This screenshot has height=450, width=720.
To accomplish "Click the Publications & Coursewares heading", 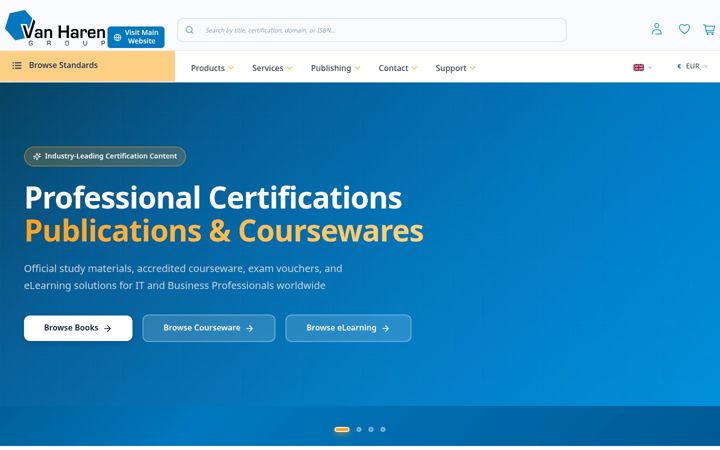I will coord(224,231).
